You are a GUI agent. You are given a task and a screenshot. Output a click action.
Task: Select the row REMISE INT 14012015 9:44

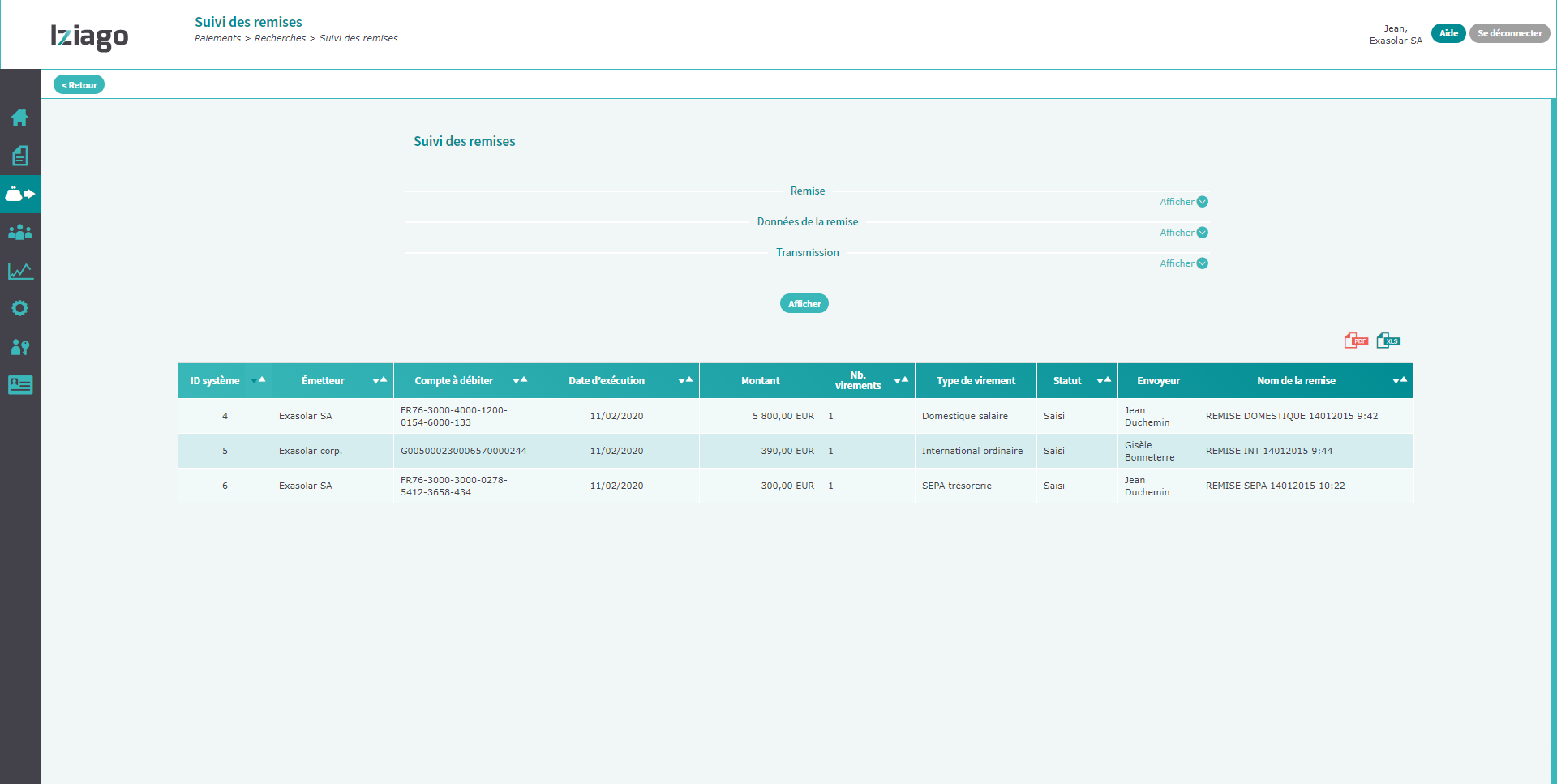click(x=796, y=451)
